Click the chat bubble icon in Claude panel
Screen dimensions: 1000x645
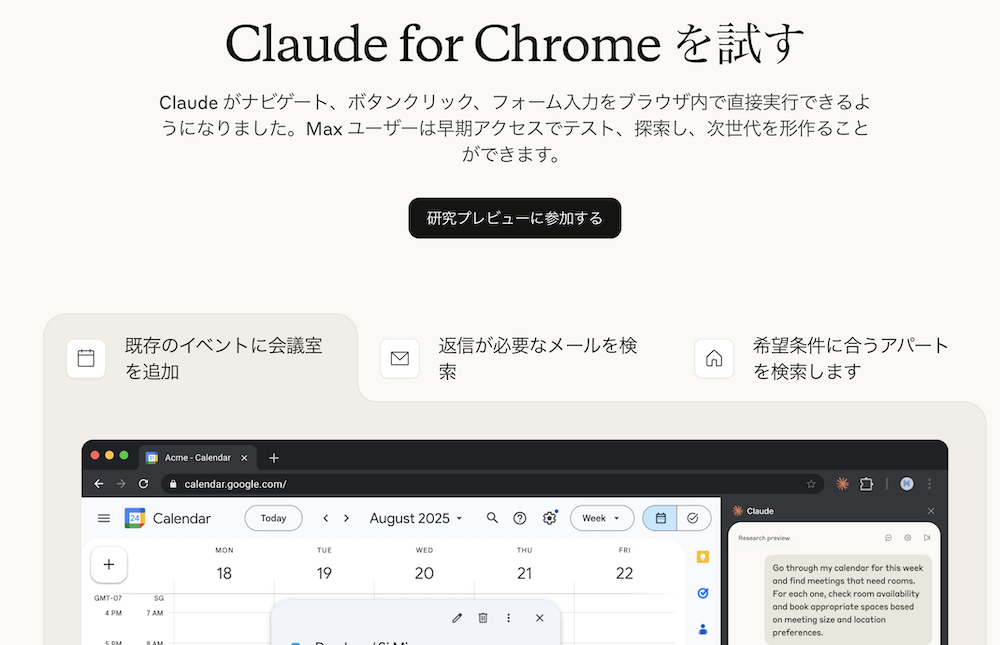pos(888,538)
